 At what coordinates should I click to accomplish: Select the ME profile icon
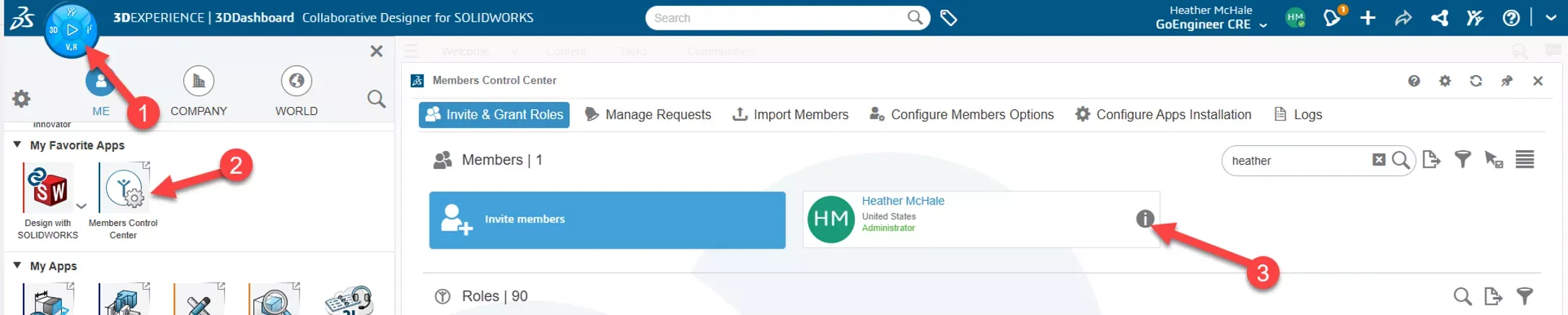point(101,81)
